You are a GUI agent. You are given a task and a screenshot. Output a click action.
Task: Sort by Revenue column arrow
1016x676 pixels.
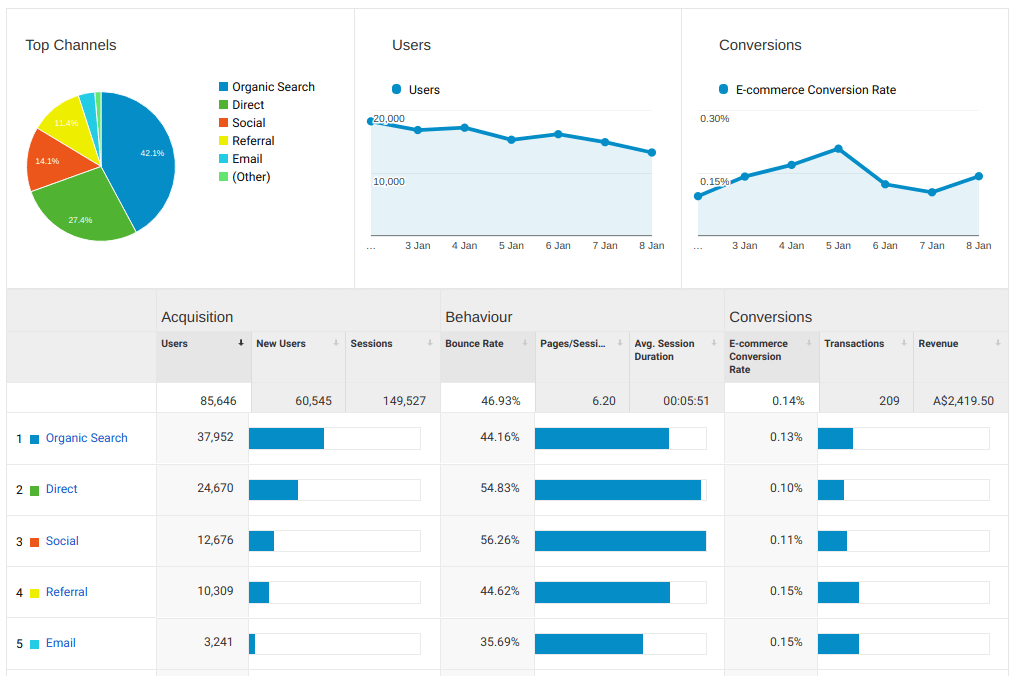tap(997, 343)
